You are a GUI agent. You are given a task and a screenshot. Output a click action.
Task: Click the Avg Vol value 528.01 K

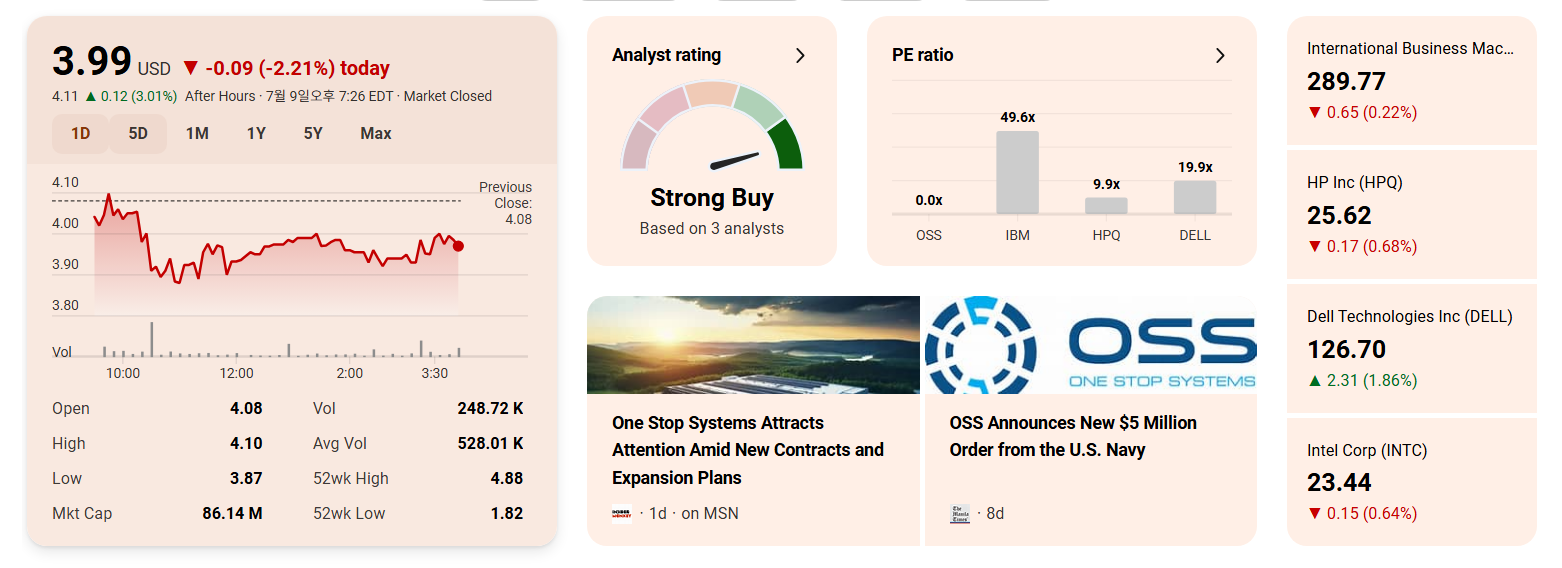(491, 444)
